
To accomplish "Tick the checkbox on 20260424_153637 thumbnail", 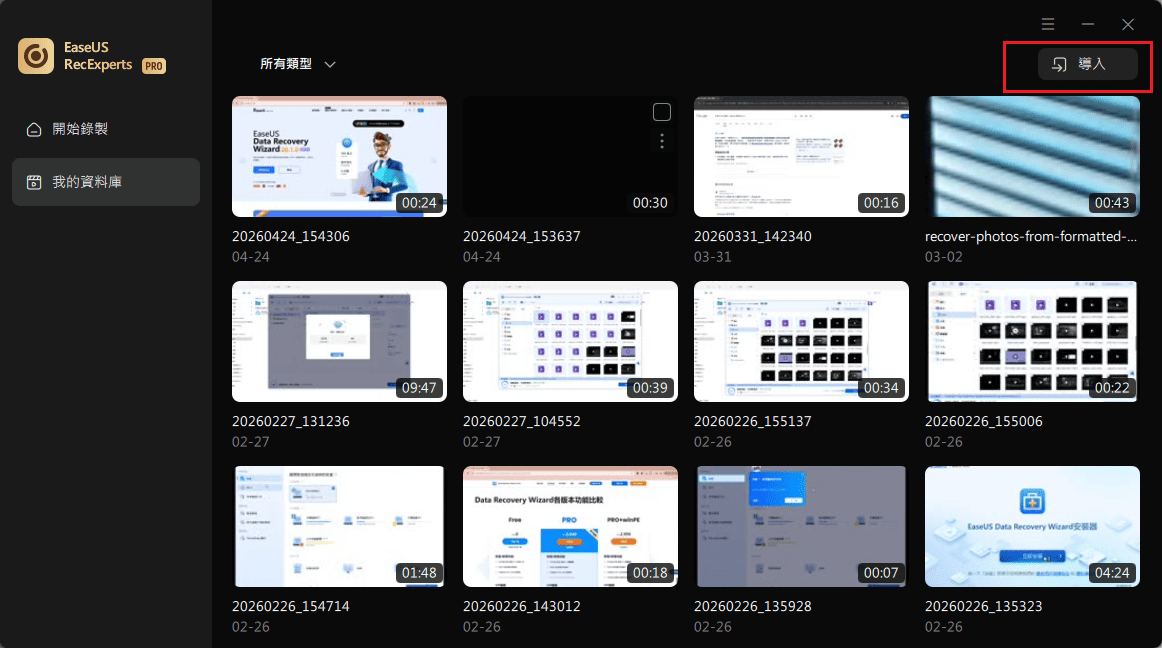I will tap(662, 112).
